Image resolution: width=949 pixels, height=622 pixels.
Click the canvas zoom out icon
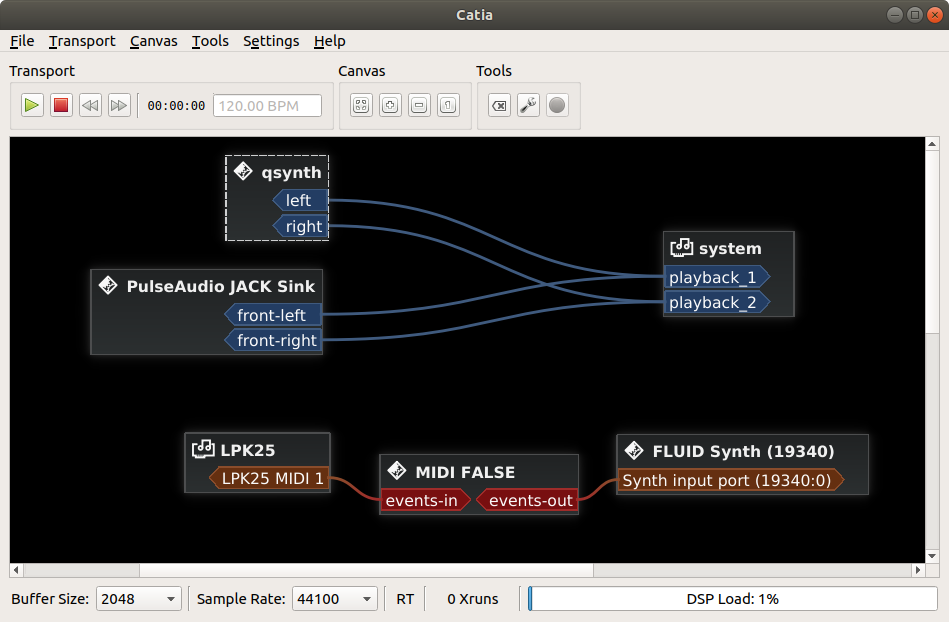pos(419,105)
